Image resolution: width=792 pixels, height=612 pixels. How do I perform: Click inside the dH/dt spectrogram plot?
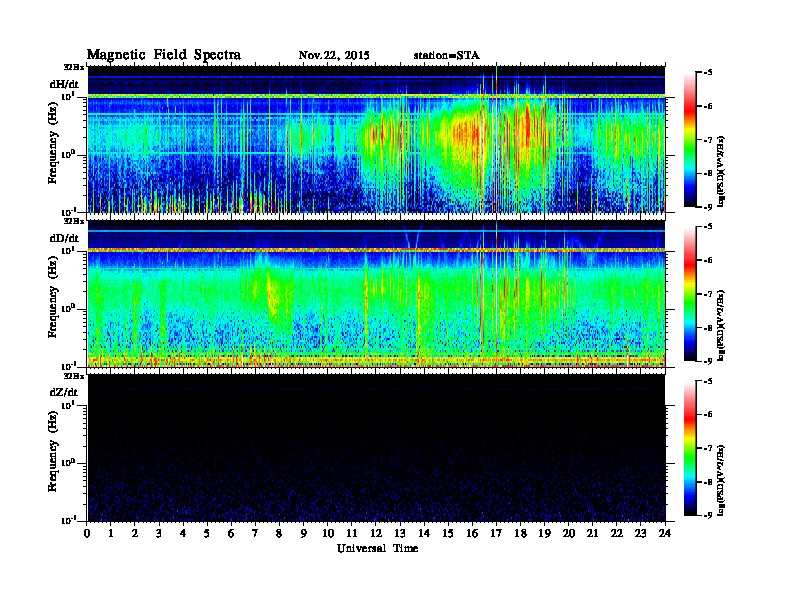coord(376,139)
